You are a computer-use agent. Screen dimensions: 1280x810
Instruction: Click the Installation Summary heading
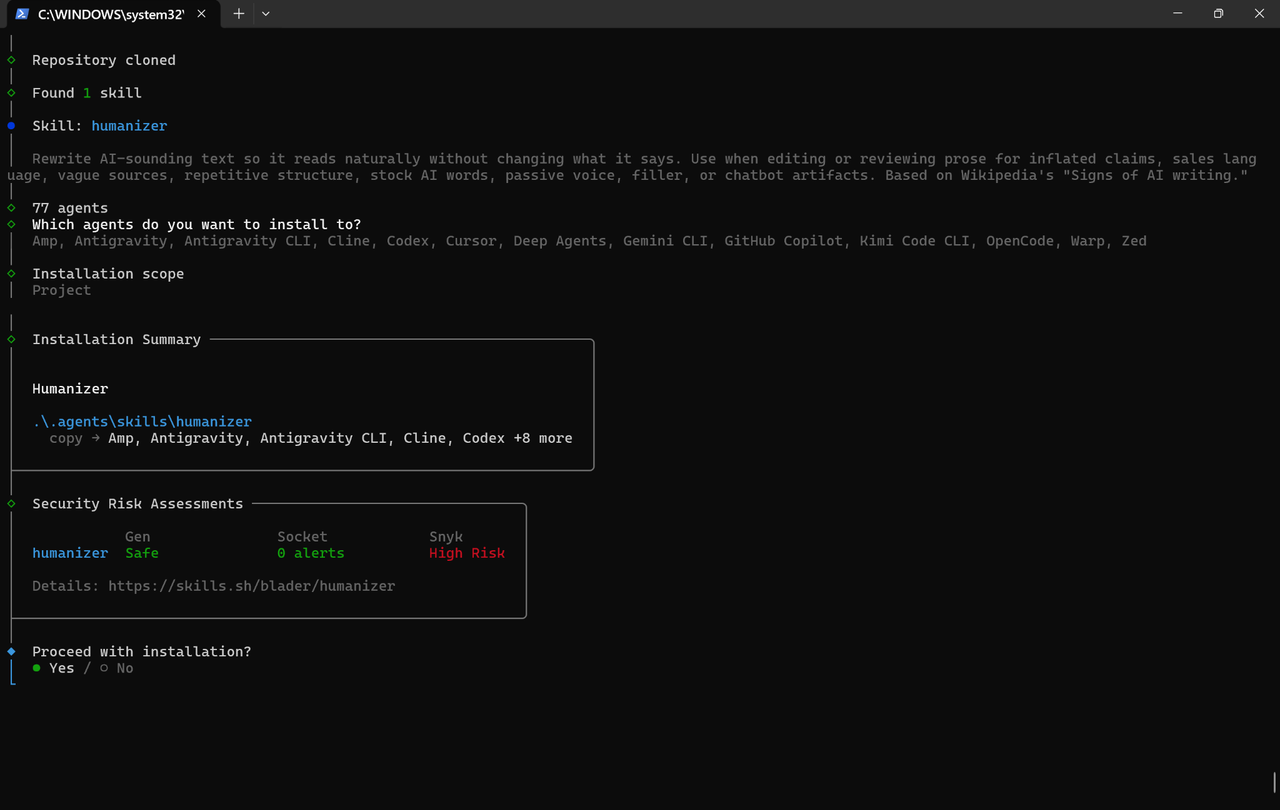click(117, 340)
